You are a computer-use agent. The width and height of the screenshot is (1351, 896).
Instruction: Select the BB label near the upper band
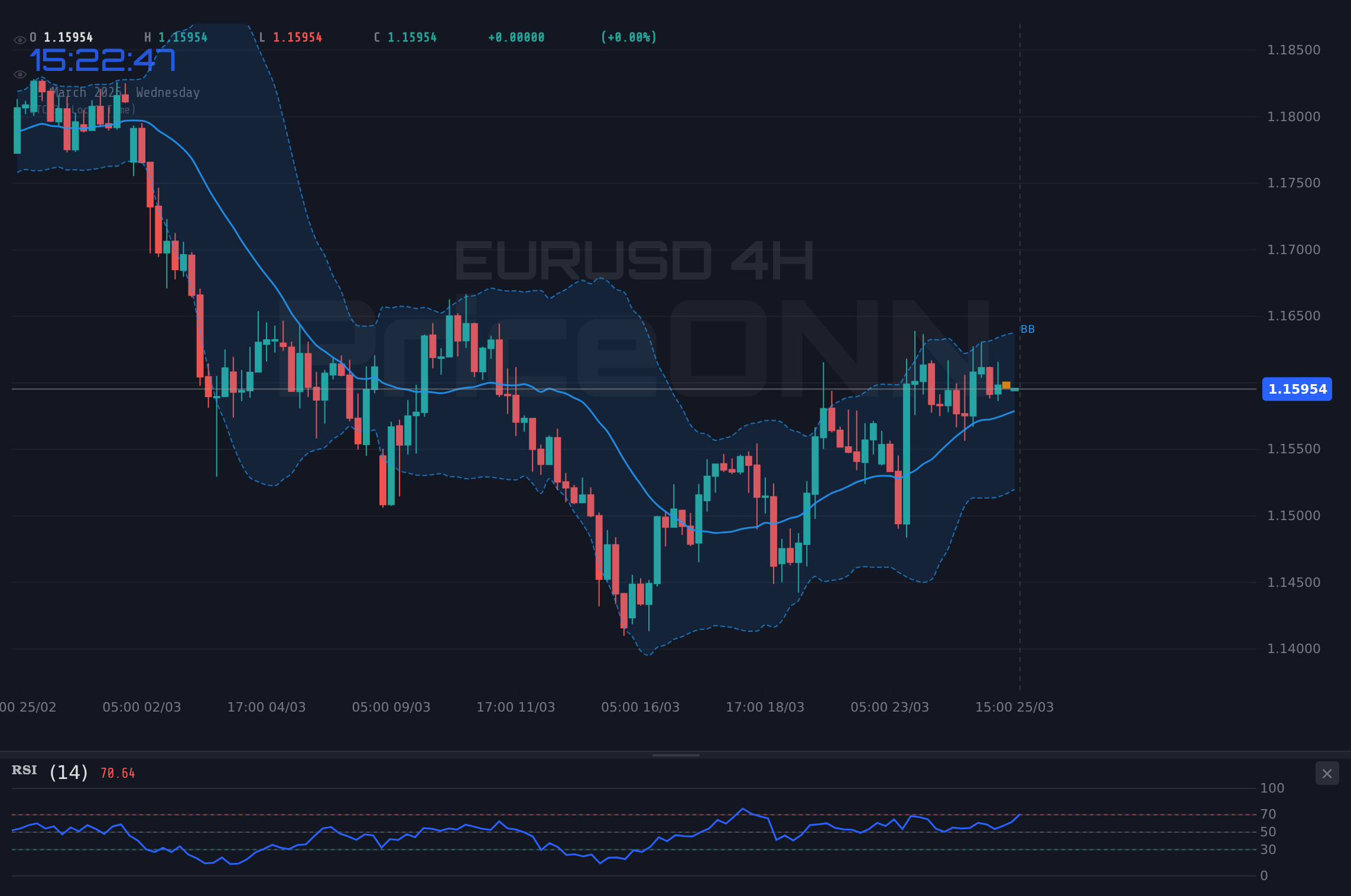(1028, 329)
